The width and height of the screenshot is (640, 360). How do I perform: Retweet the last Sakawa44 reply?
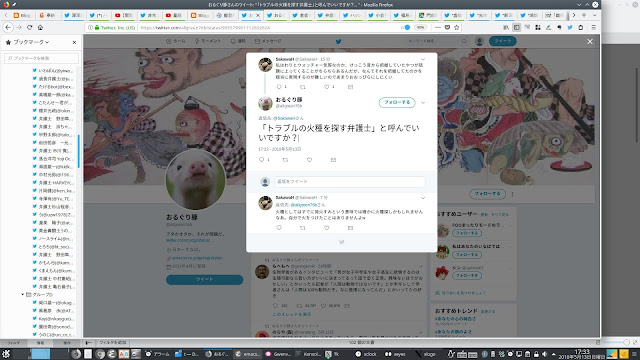click(x=302, y=228)
